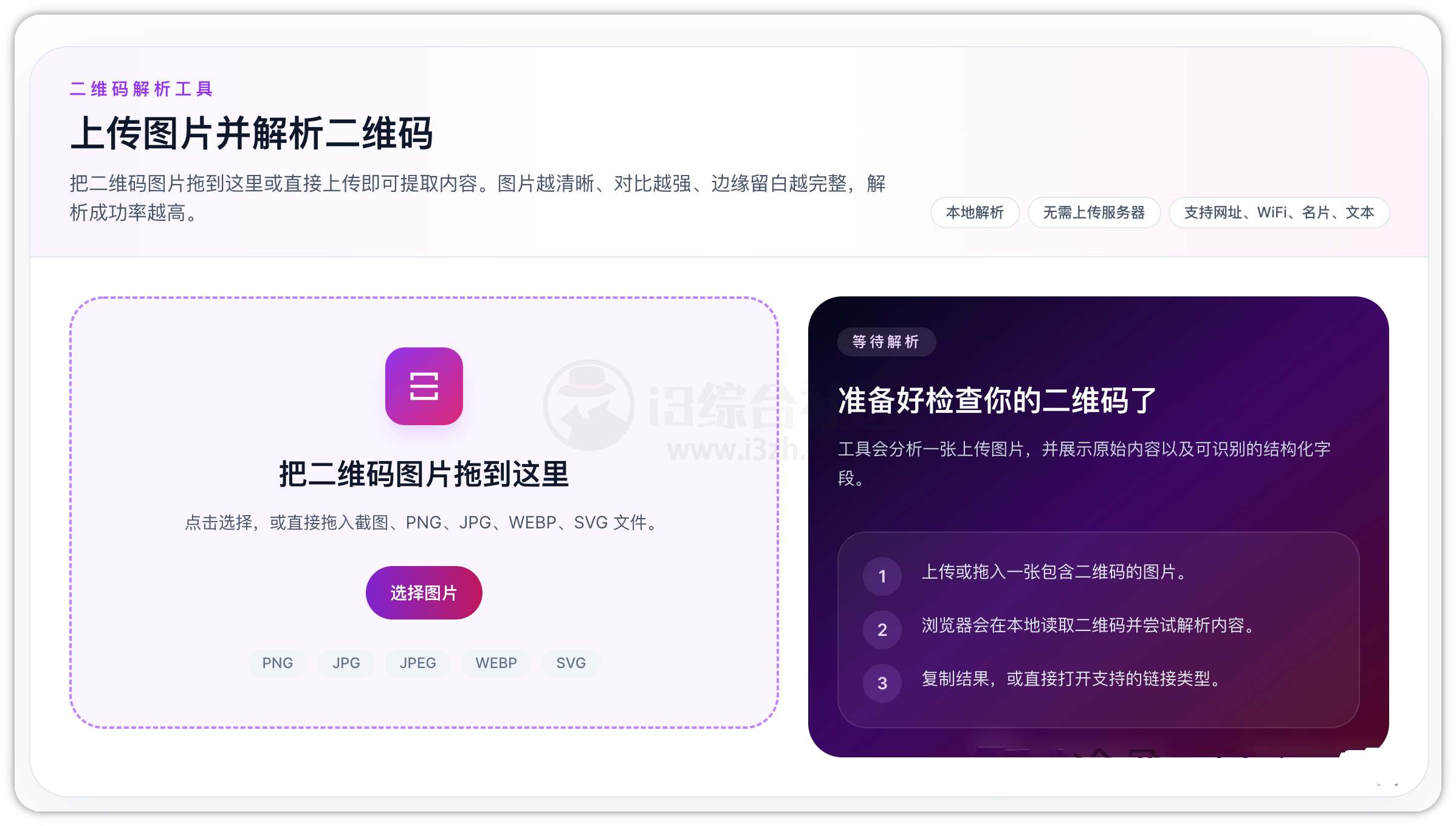The height and width of the screenshot is (826, 1456).
Task: Click the 本地解析 tag
Action: click(975, 213)
